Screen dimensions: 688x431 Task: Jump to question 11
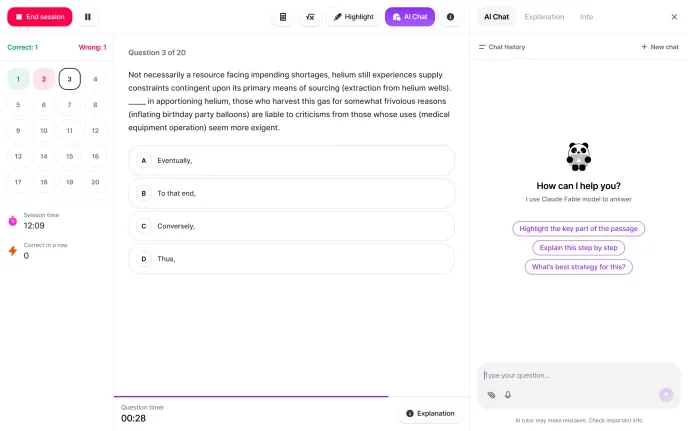coord(69,130)
